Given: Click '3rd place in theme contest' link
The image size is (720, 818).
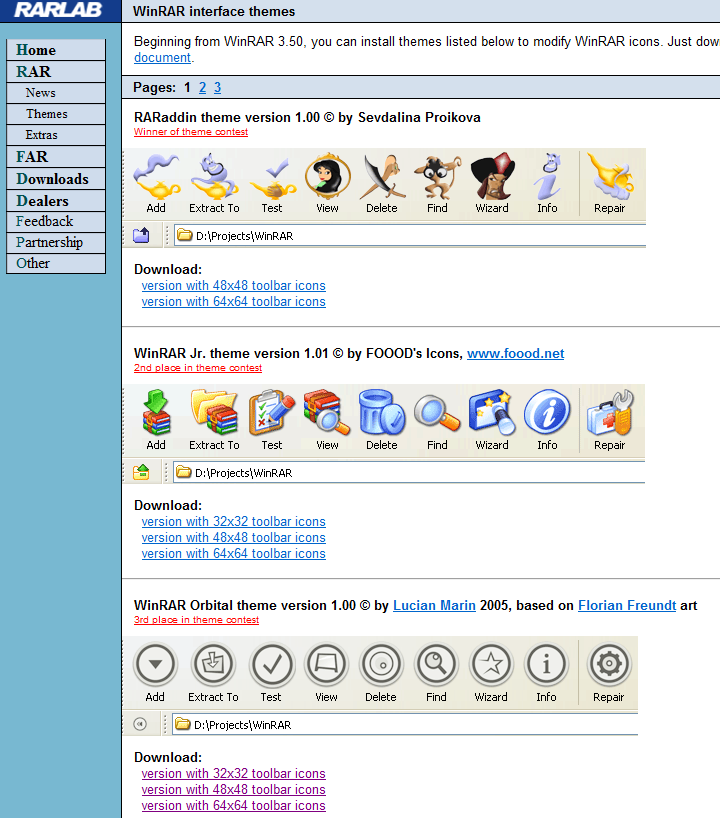Looking at the screenshot, I should click(x=196, y=620).
